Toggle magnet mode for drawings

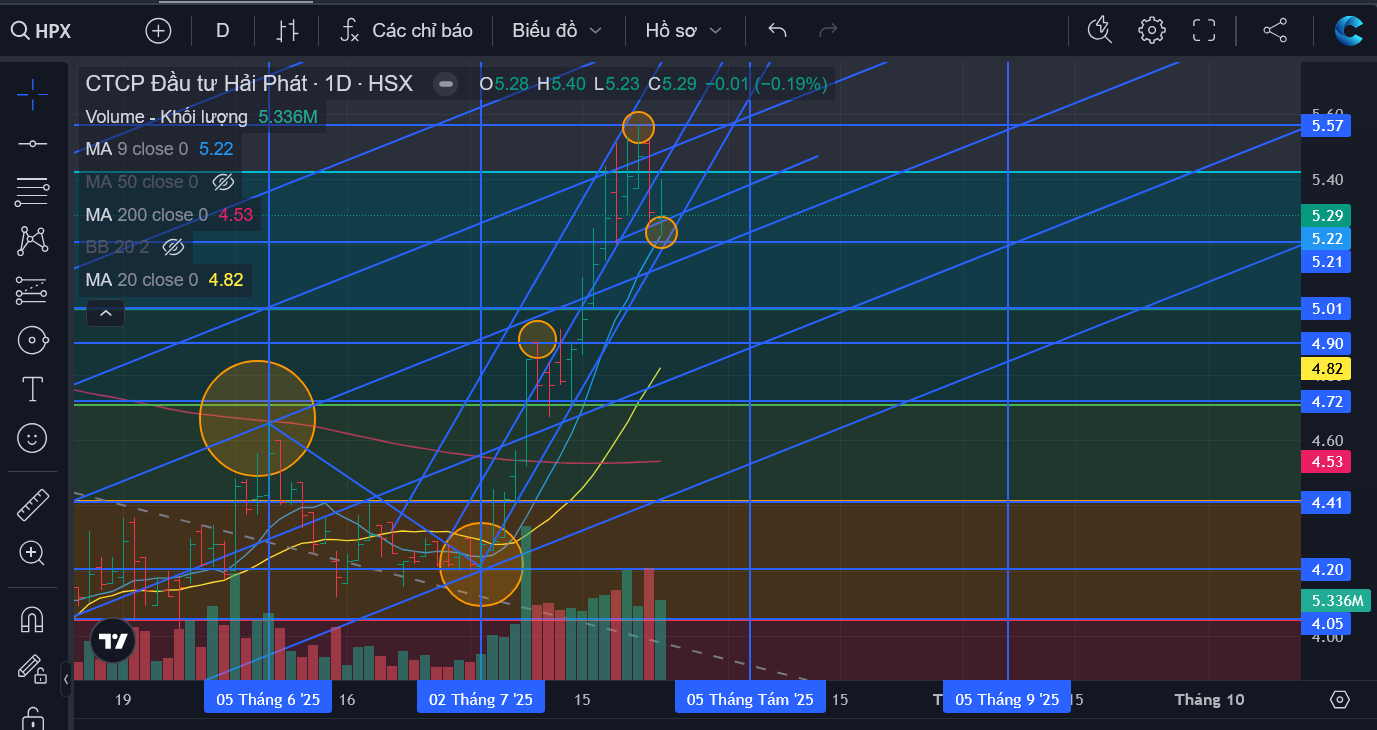tap(32, 619)
